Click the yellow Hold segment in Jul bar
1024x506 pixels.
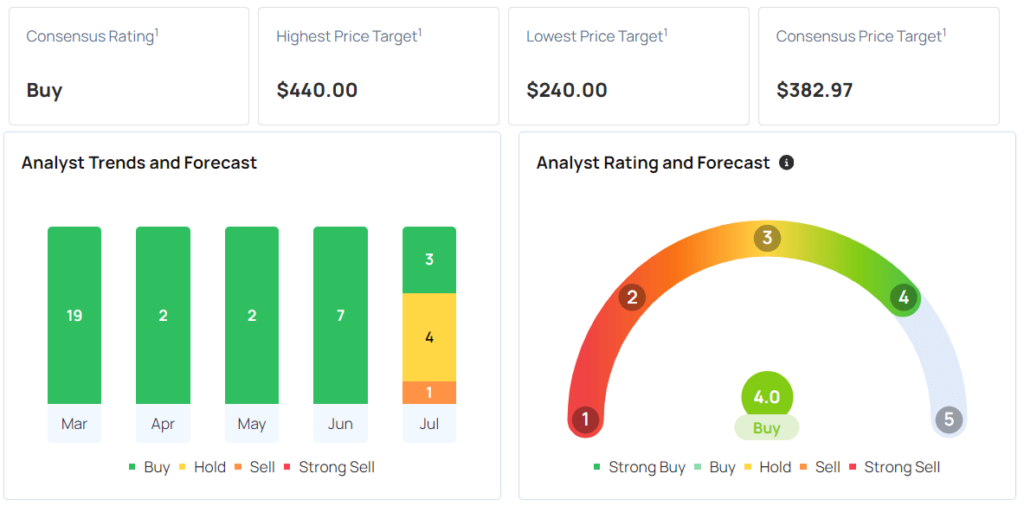coord(429,337)
